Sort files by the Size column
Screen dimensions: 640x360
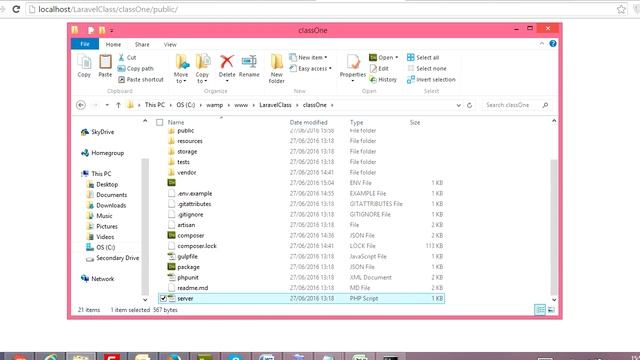(x=415, y=122)
